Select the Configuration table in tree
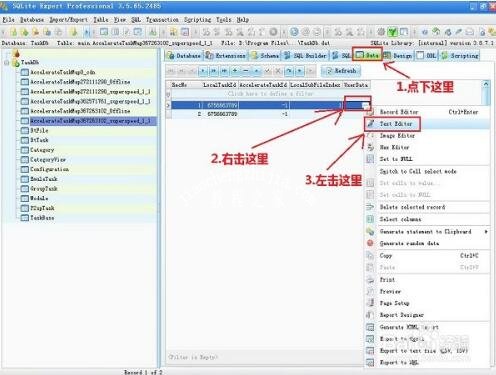The image size is (496, 375). 49,169
